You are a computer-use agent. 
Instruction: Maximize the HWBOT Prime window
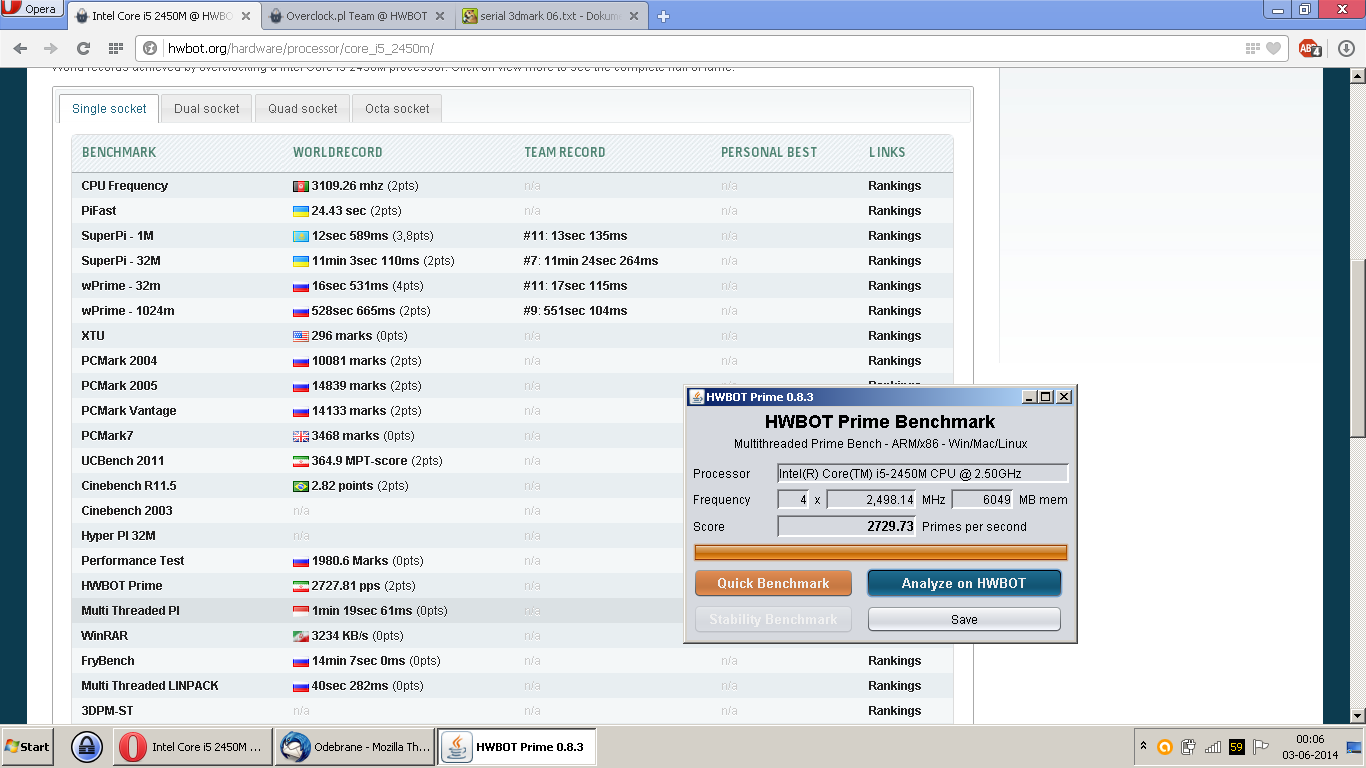point(1046,397)
